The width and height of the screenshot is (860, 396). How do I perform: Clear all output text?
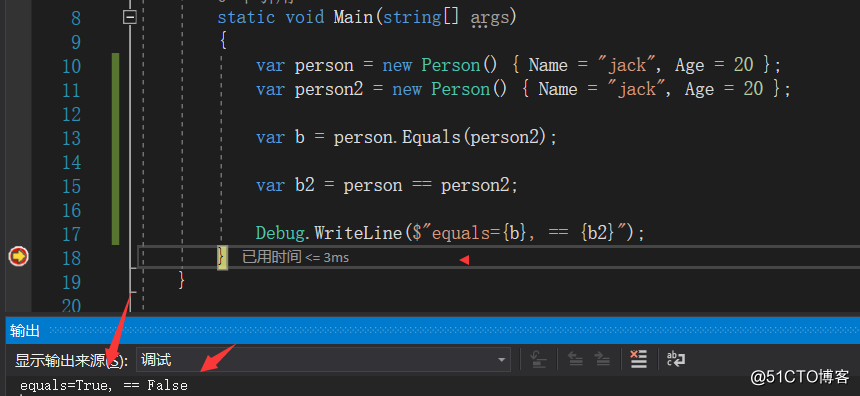click(x=638, y=360)
